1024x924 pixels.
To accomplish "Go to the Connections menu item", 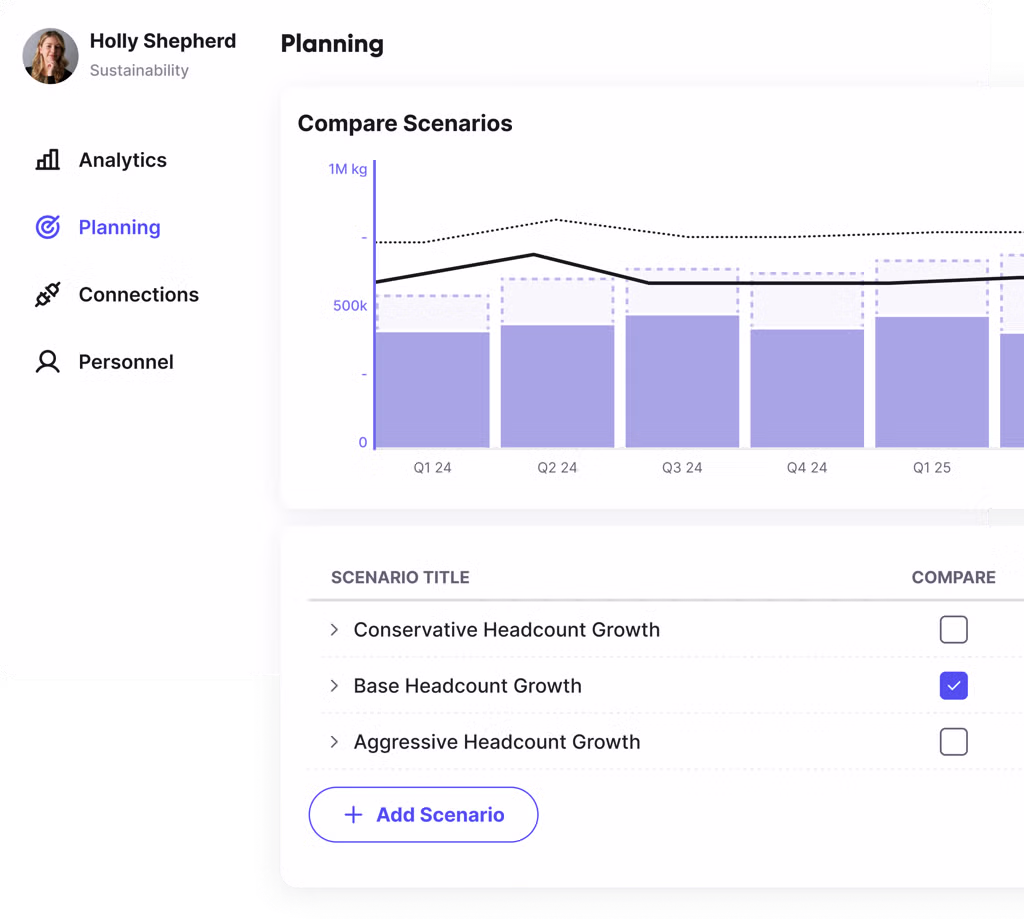I will pos(118,295).
